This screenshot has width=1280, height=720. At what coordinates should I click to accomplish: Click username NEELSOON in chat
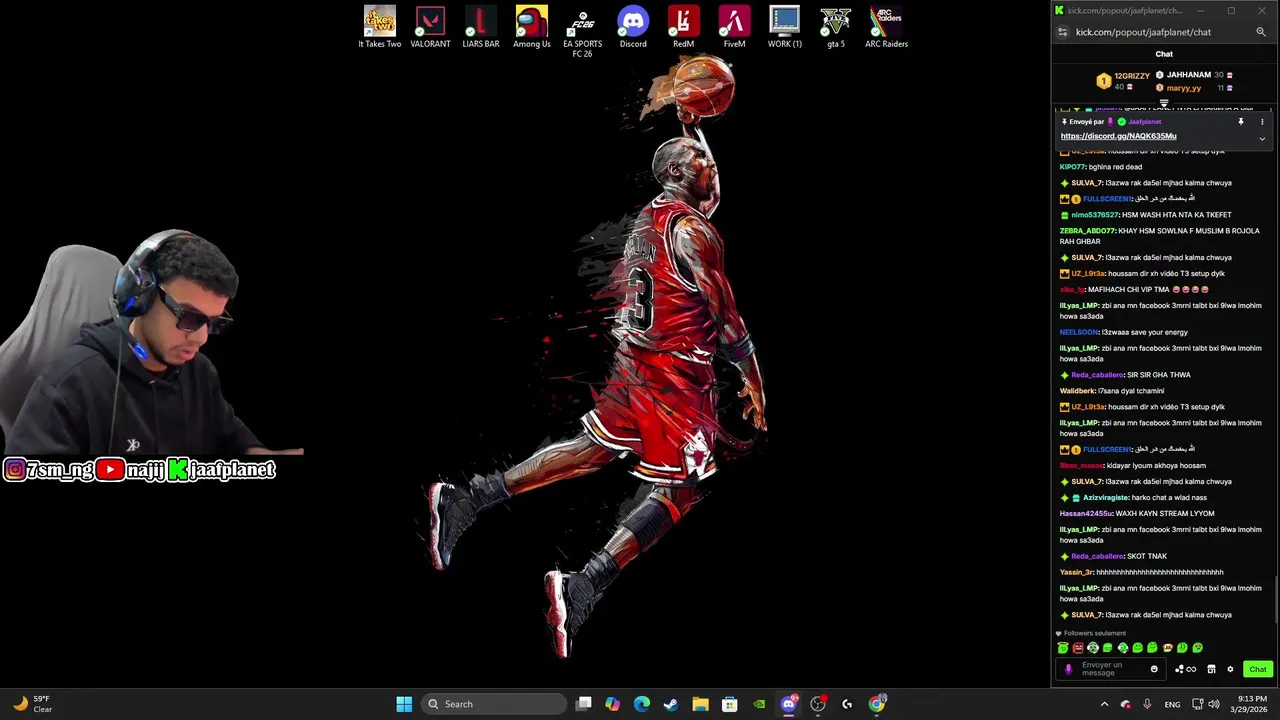click(1079, 332)
